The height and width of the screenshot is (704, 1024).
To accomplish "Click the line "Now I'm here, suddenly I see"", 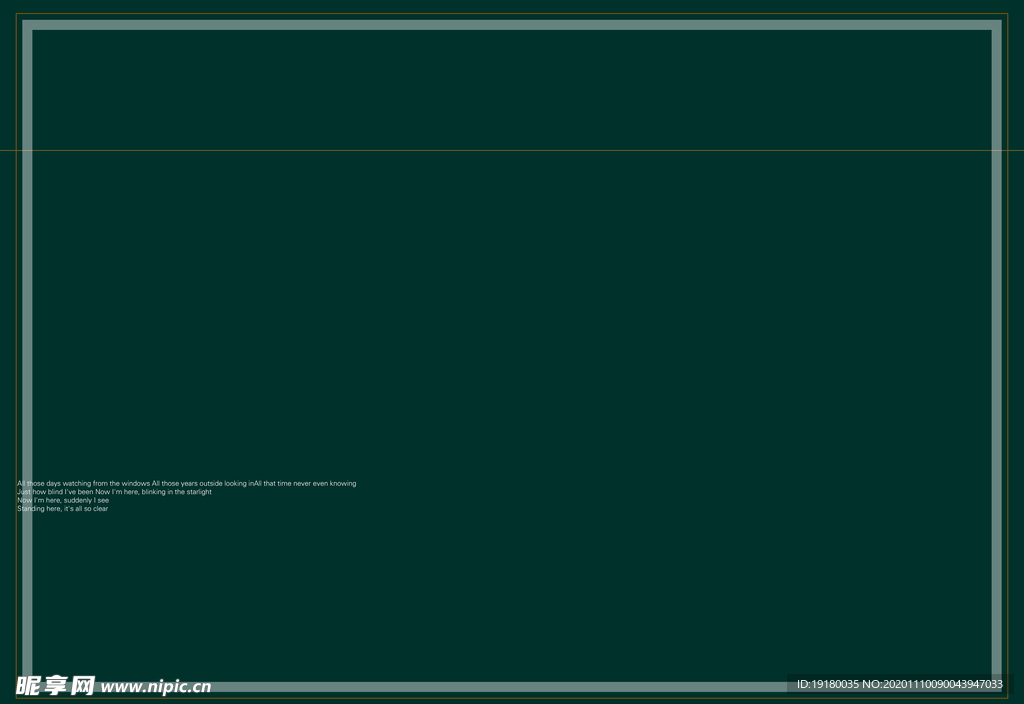I will (x=63, y=500).
